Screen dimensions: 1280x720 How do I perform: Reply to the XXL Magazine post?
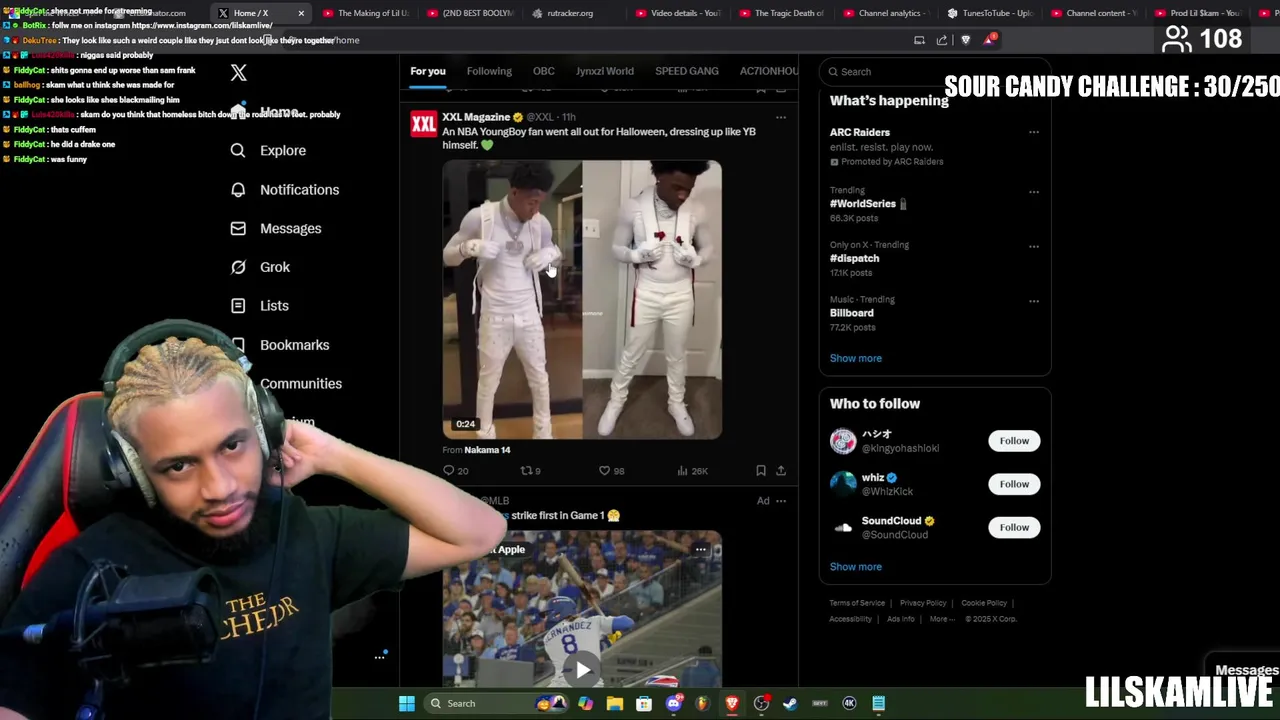(x=455, y=470)
